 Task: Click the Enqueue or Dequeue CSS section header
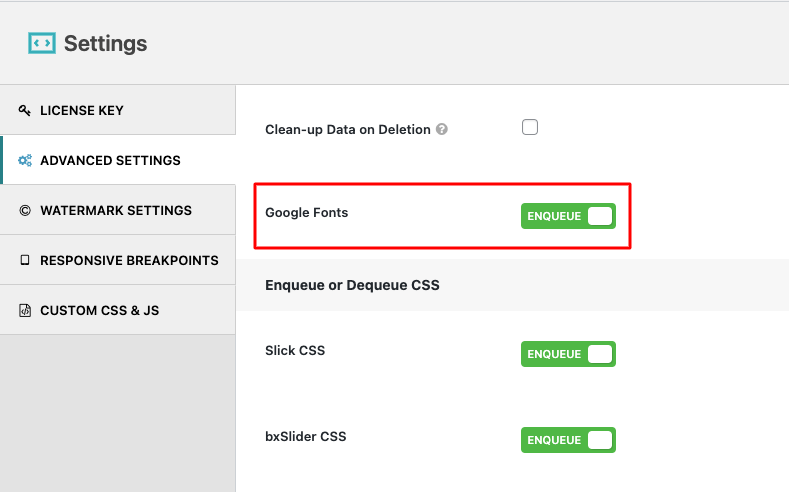coord(352,285)
